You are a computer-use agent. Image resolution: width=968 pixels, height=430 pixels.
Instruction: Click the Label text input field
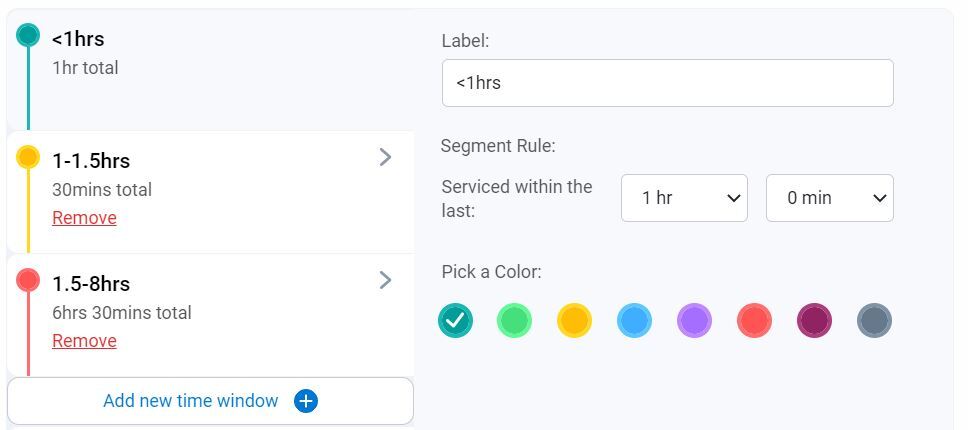point(667,83)
